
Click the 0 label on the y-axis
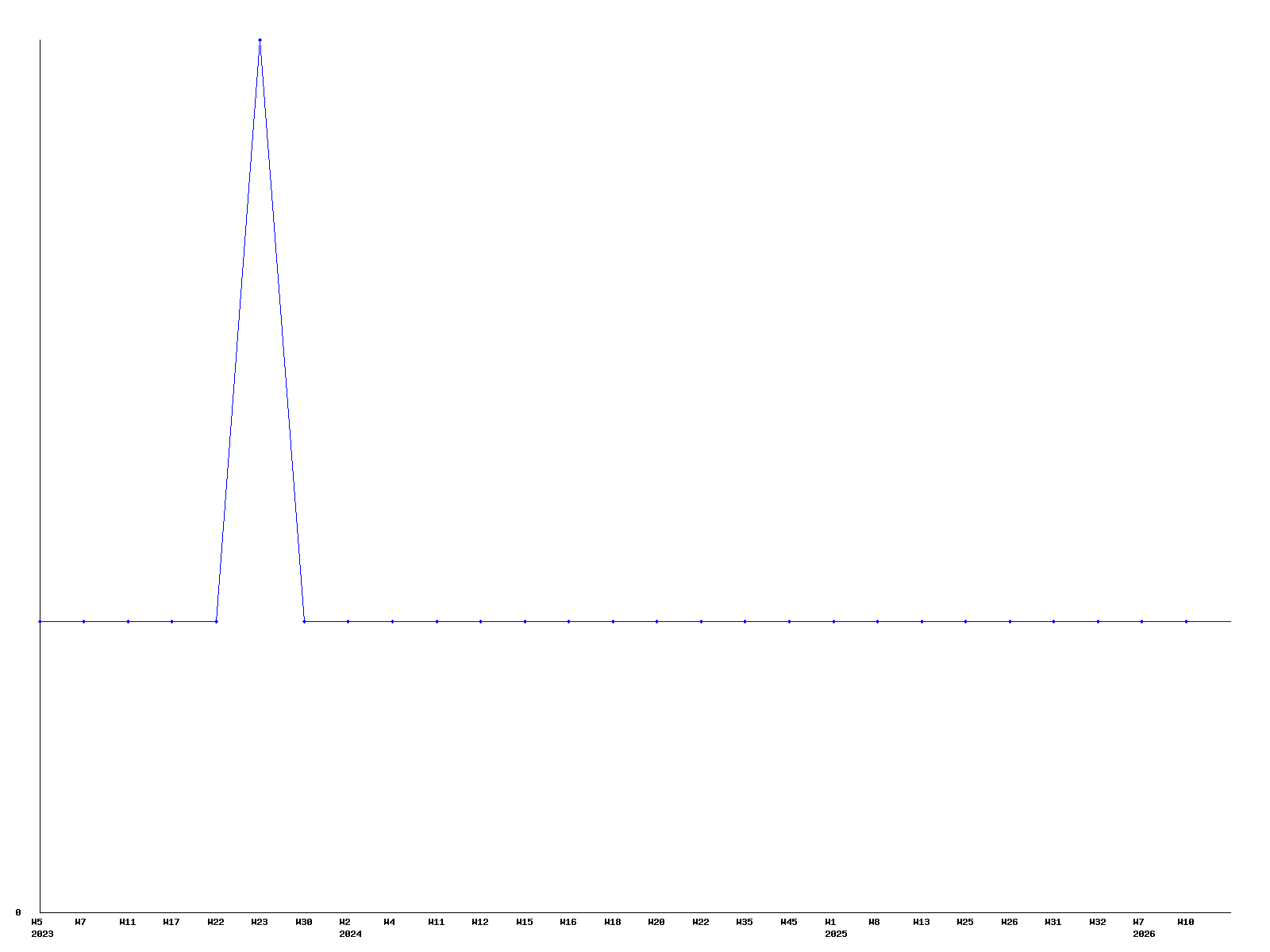click(x=18, y=912)
